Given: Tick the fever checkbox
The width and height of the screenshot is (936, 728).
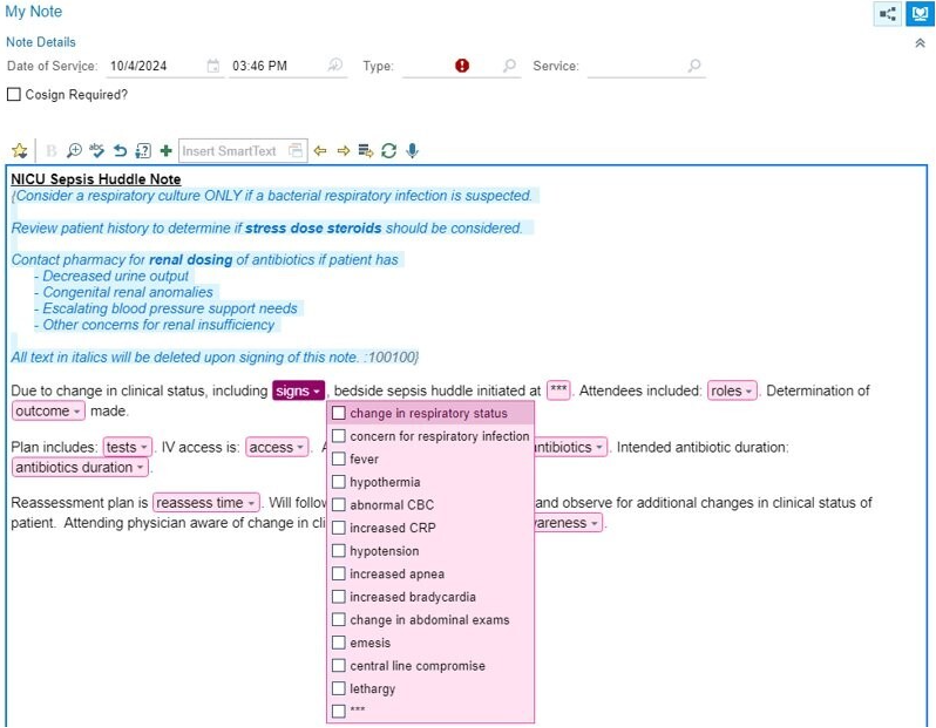Looking at the screenshot, I should point(338,459).
